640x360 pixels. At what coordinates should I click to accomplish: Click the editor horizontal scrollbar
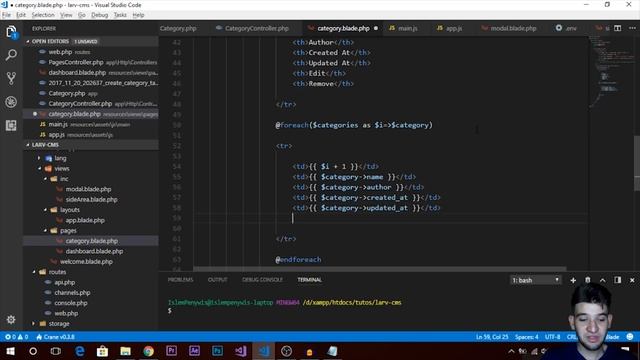[380, 269]
